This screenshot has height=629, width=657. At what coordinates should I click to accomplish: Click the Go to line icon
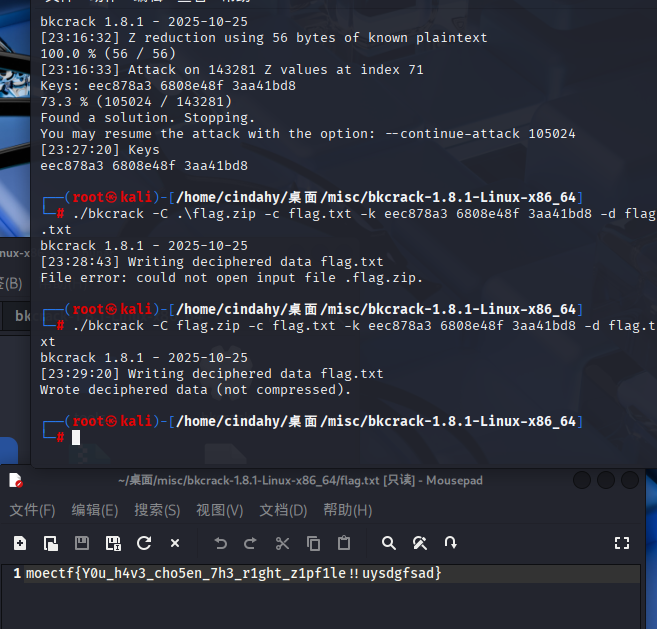(x=451, y=543)
